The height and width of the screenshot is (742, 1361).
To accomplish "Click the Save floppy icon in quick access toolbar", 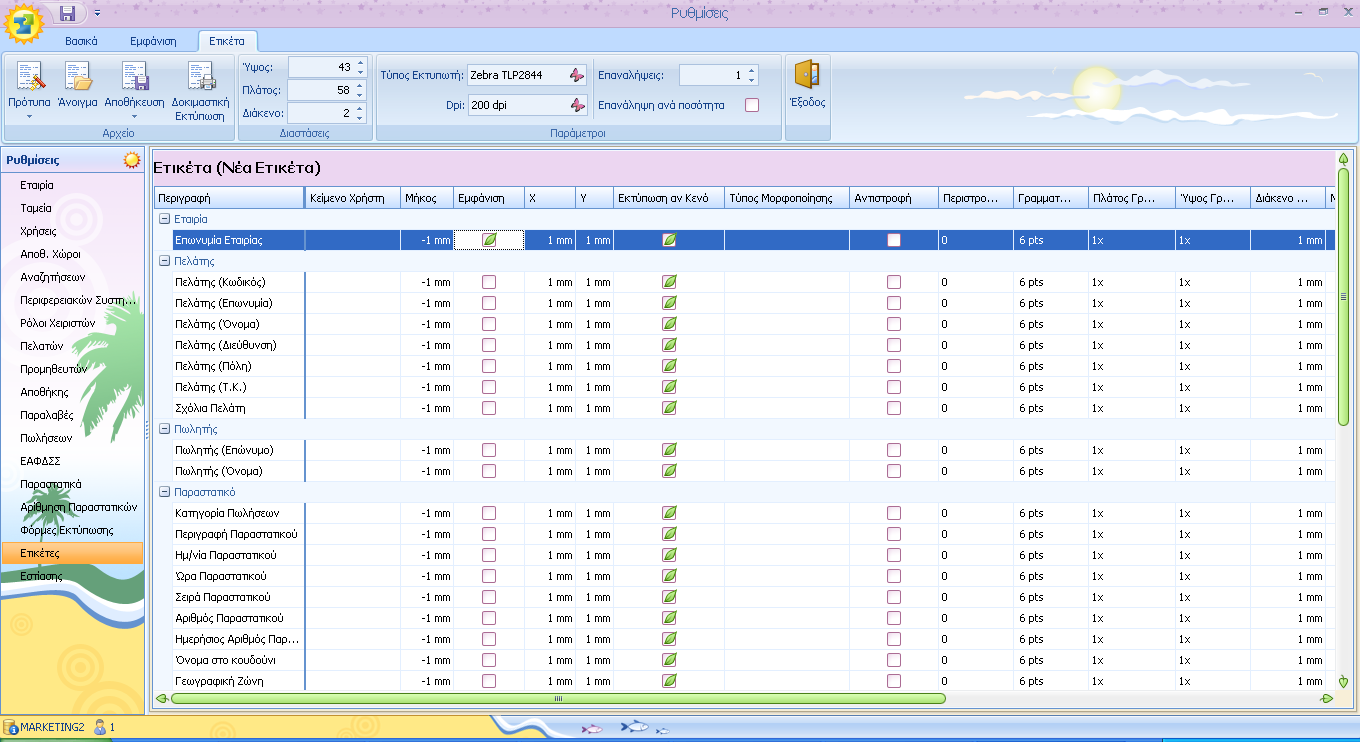I will (68, 13).
